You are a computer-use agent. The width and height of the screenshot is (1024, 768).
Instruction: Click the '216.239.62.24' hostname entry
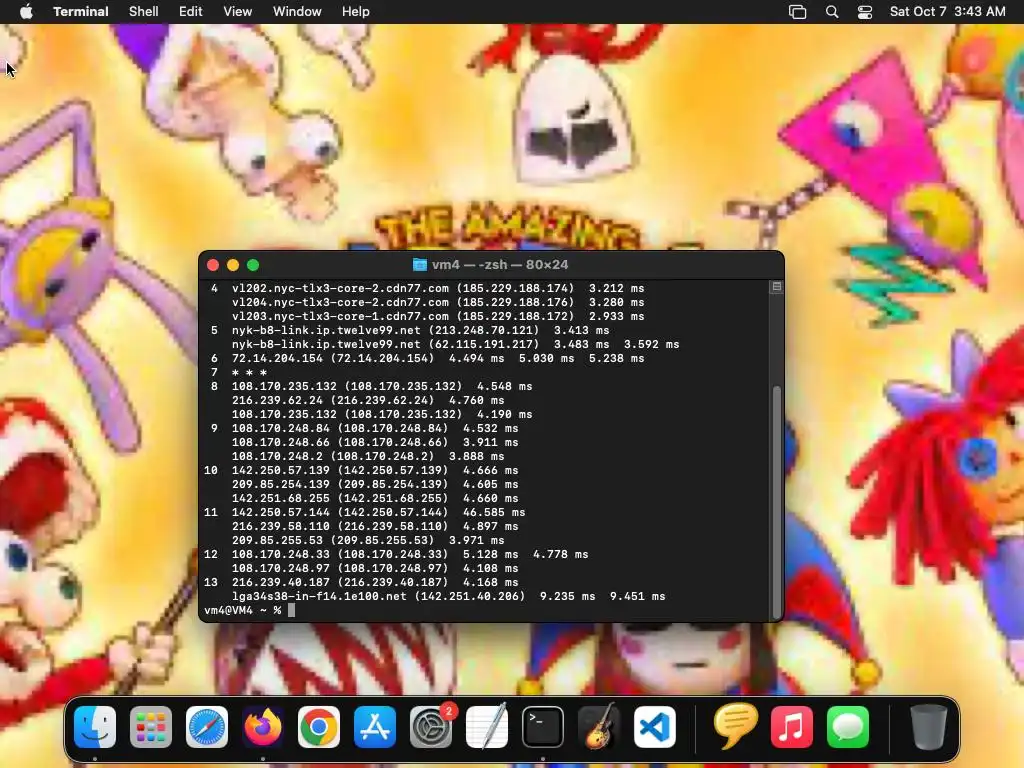coord(277,400)
